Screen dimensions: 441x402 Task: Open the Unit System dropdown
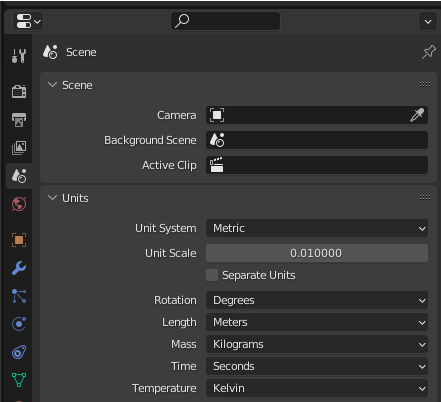pos(317,228)
